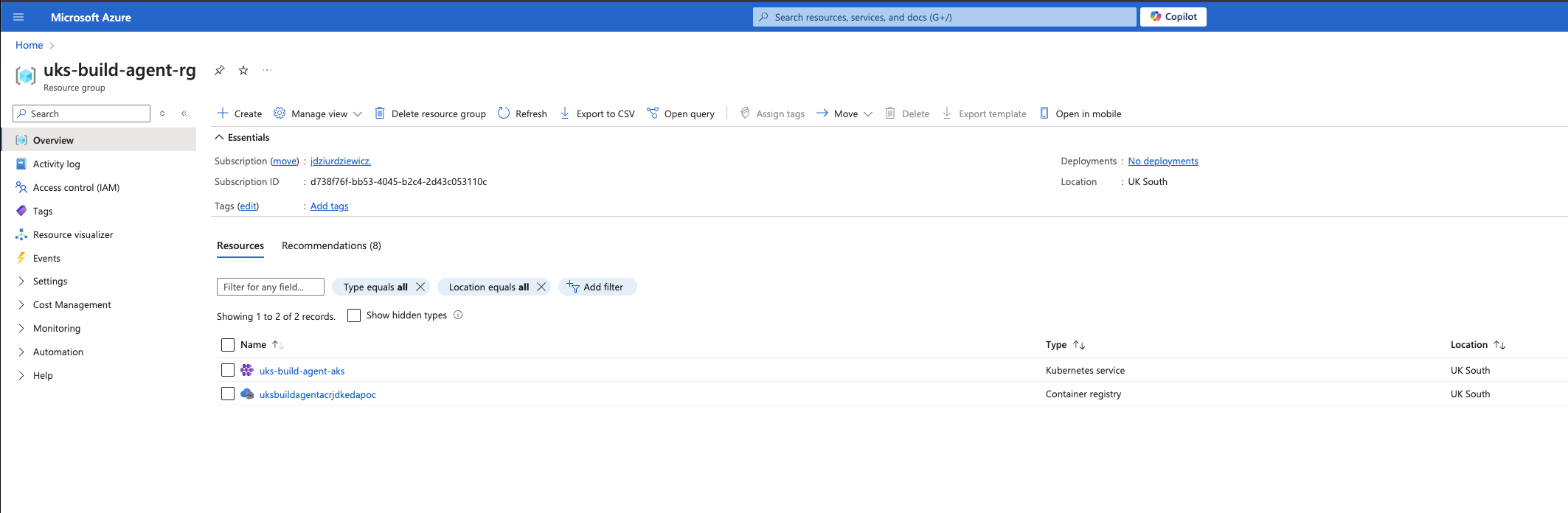Viewport: 1568px width, 513px height.
Task: Click the sidebar menu Search box
Action: [x=81, y=114]
